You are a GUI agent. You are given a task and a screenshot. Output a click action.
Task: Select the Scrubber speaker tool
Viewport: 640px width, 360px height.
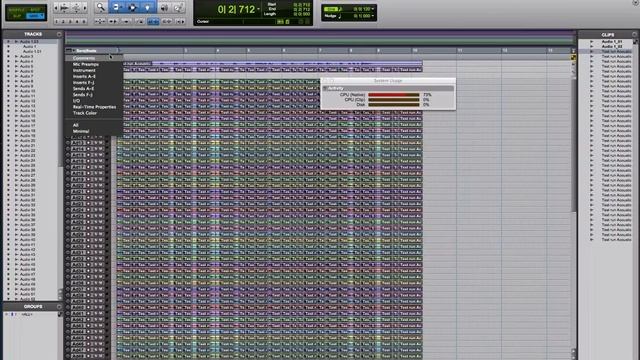tap(164, 7)
